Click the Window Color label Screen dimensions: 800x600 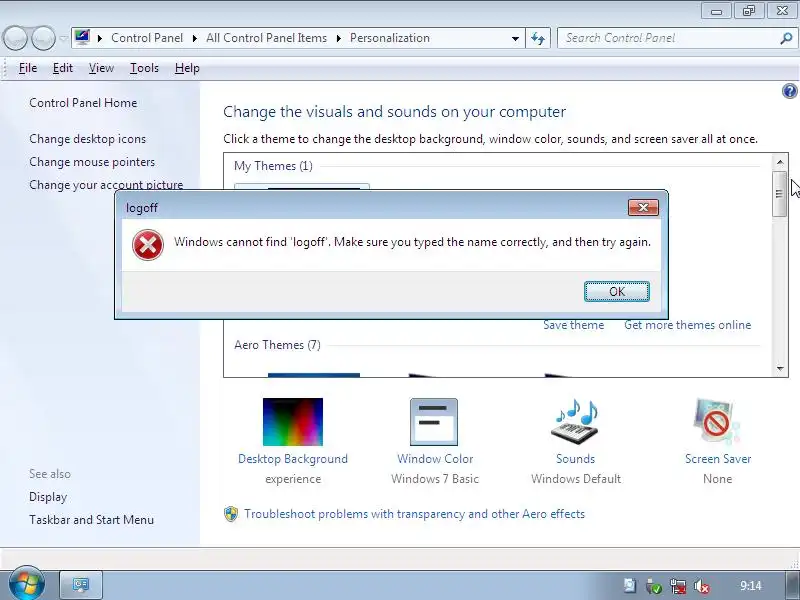[x=435, y=459]
